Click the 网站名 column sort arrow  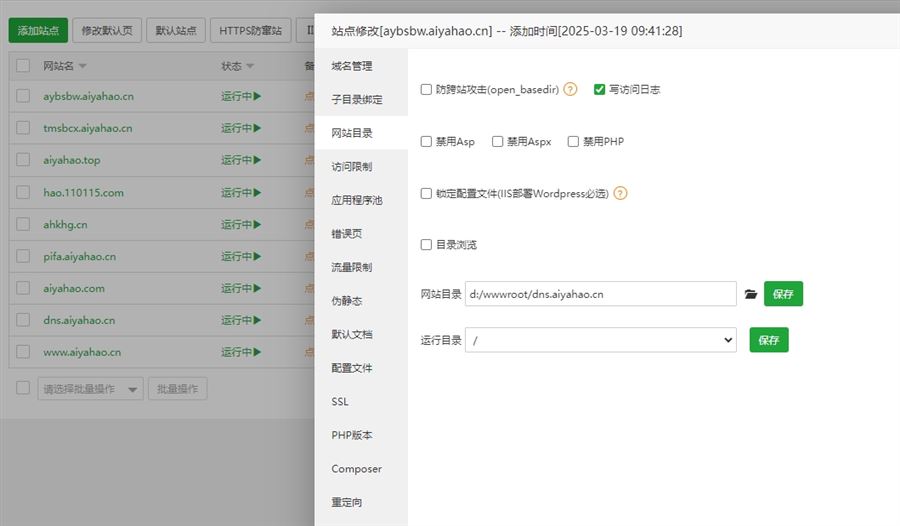[x=83, y=67]
